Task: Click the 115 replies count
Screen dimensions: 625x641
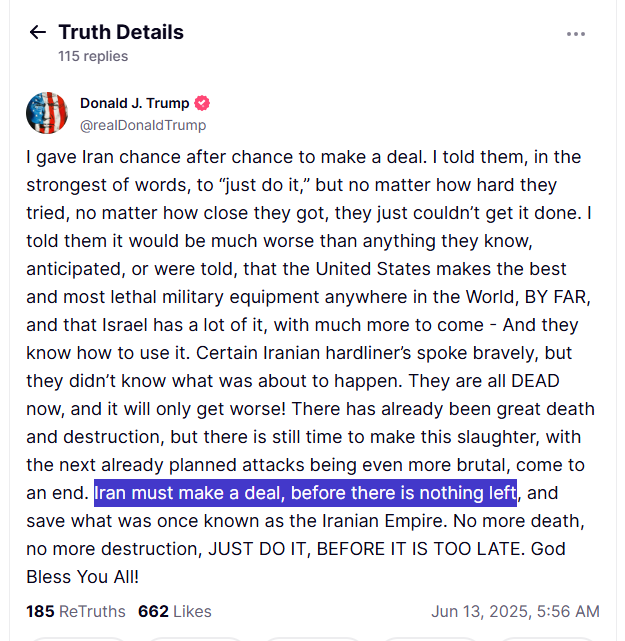Action: pos(93,56)
